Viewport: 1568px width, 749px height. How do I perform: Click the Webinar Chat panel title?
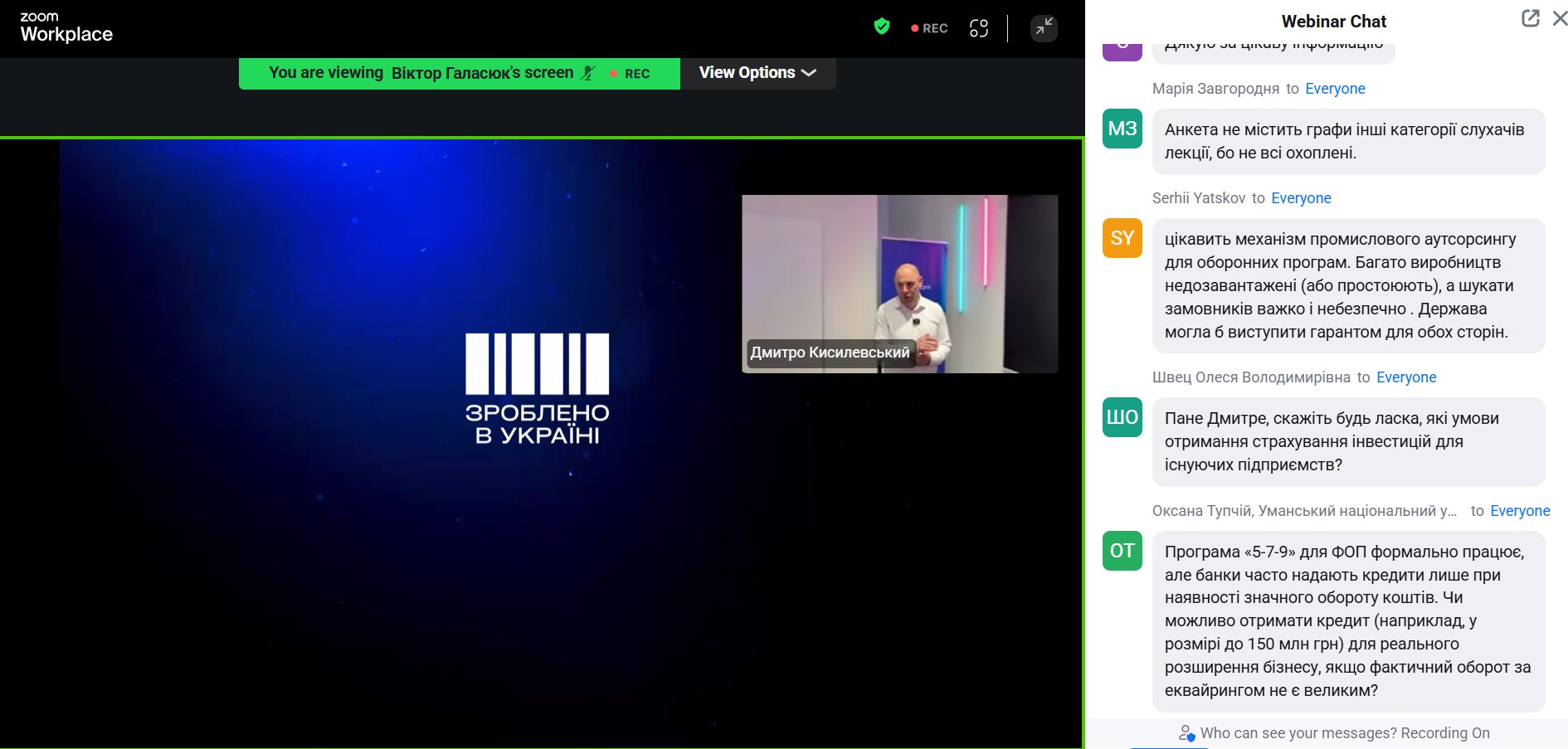[x=1333, y=22]
